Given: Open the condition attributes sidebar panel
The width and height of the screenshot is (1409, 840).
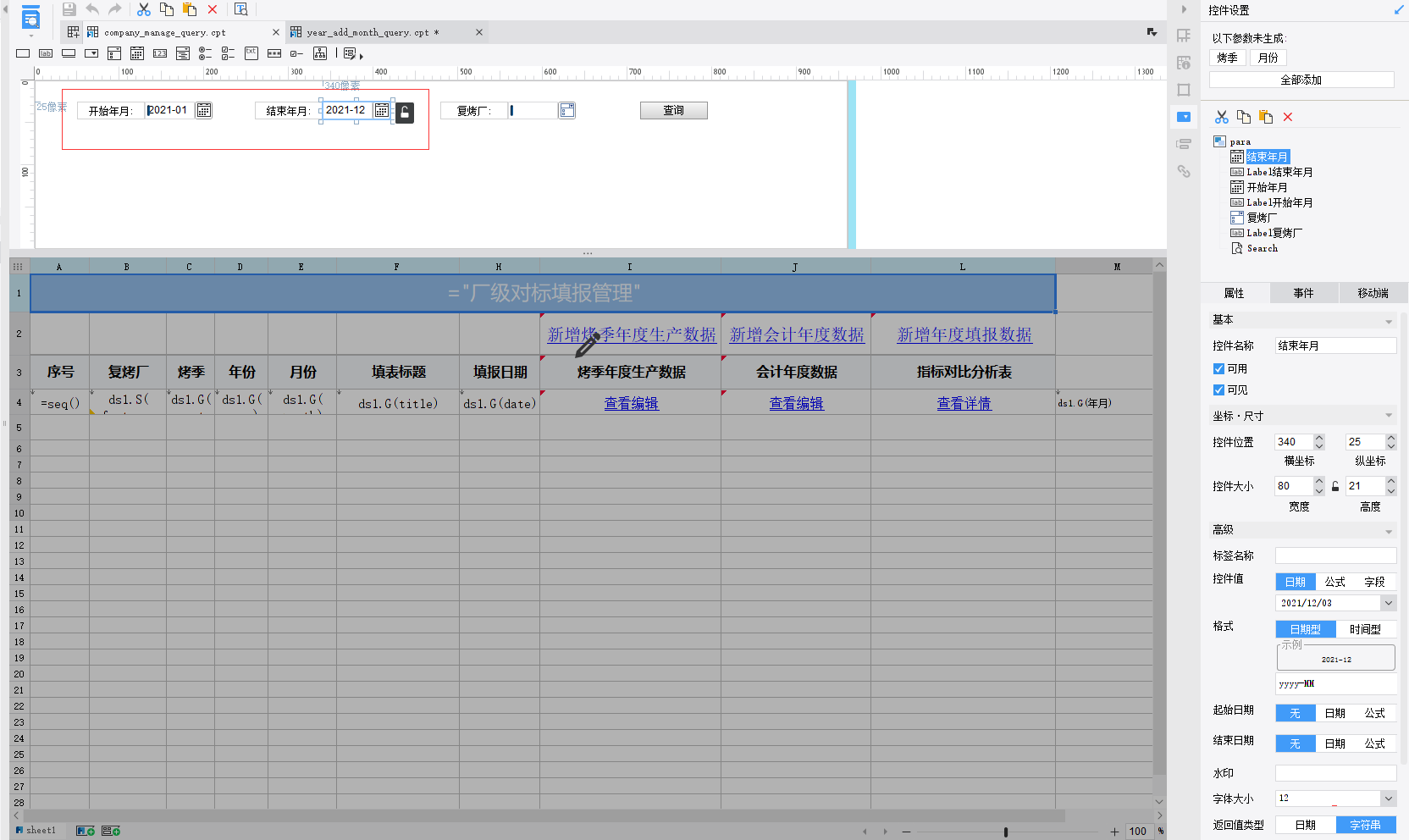Looking at the screenshot, I should click(x=1184, y=144).
